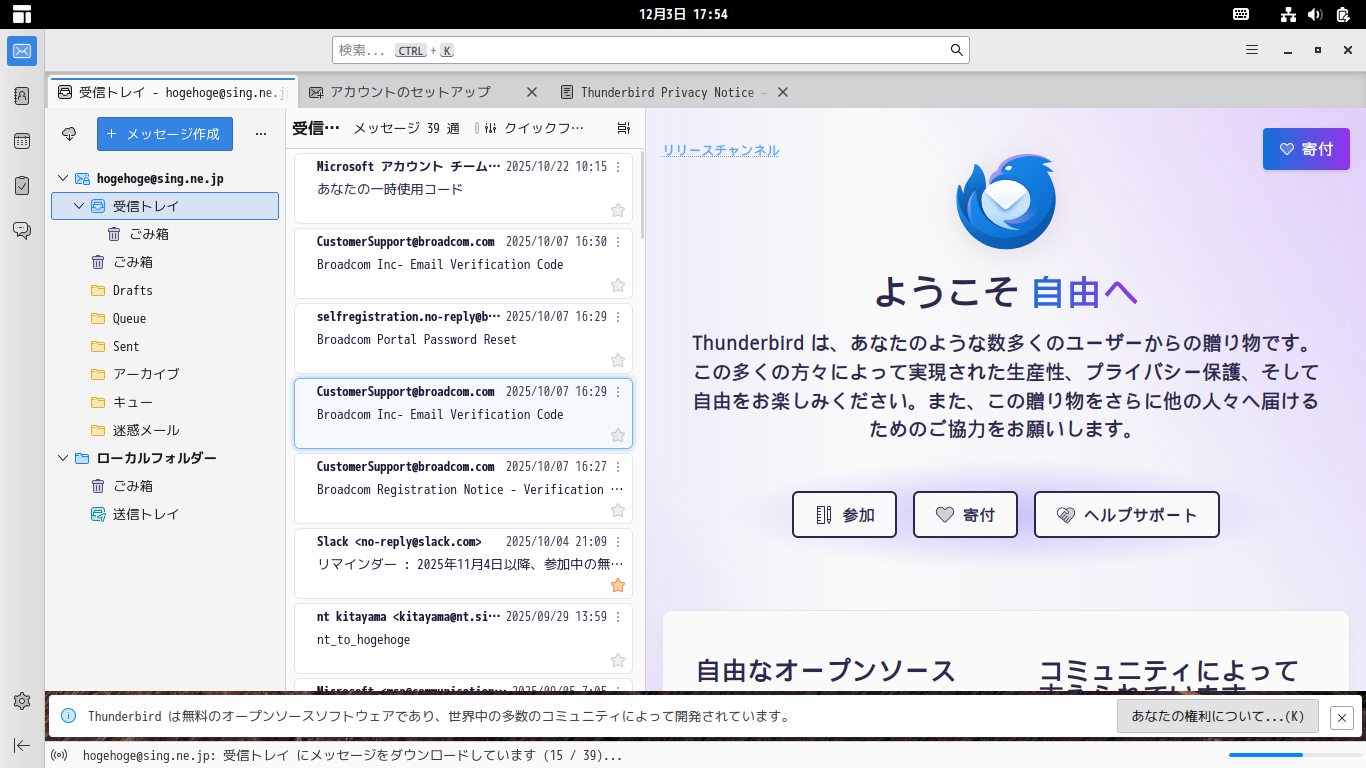Click the magnifier icon in search box
This screenshot has height=768, width=1366.
956,50
